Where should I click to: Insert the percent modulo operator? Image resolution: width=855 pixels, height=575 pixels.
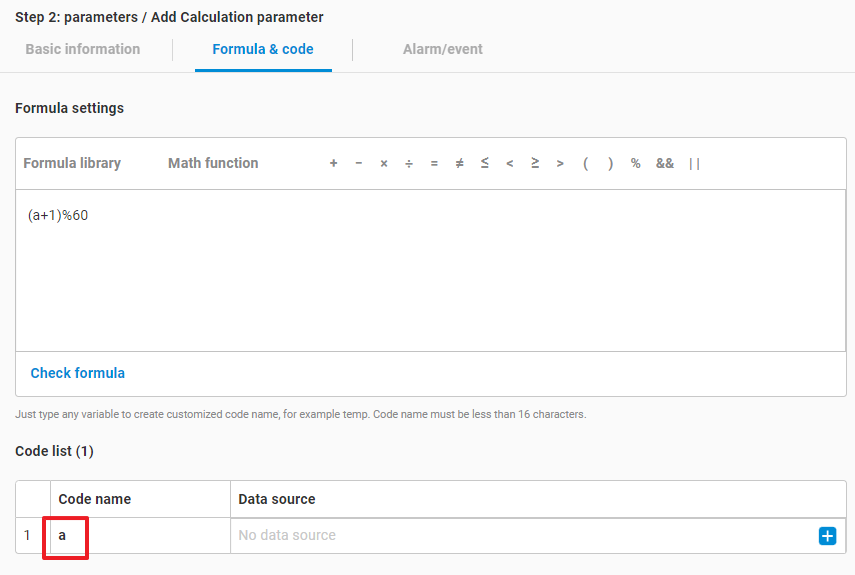(636, 164)
